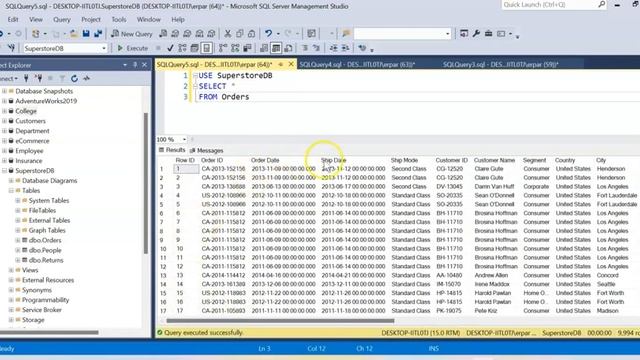Click the Object Explorer disconnect plug icon
The image size is (640, 360).
point(38,78)
